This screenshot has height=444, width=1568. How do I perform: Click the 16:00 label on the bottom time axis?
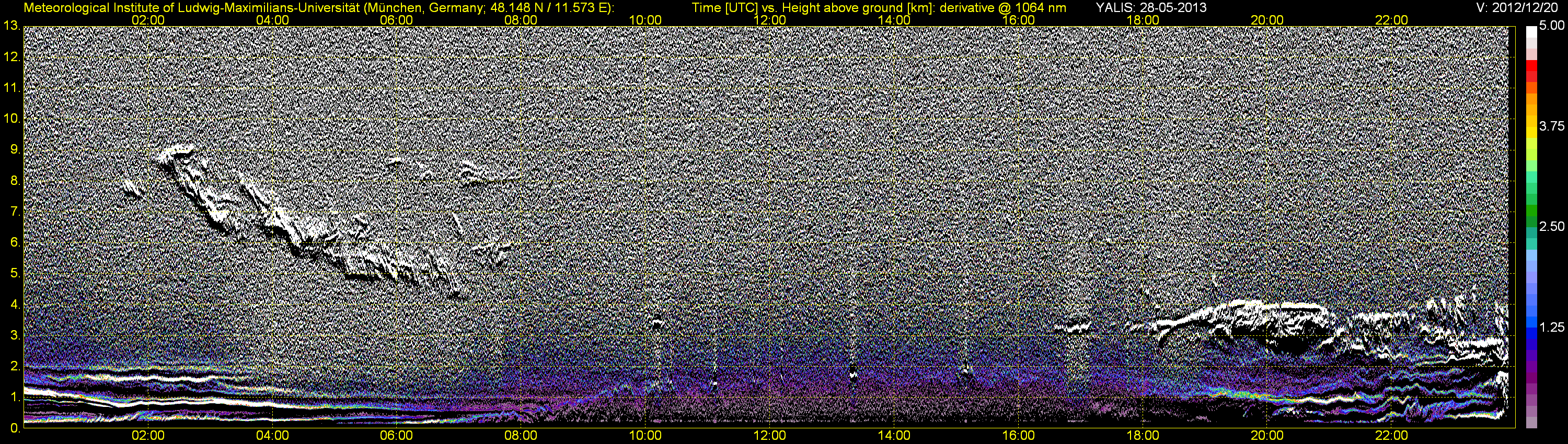(x=1018, y=436)
